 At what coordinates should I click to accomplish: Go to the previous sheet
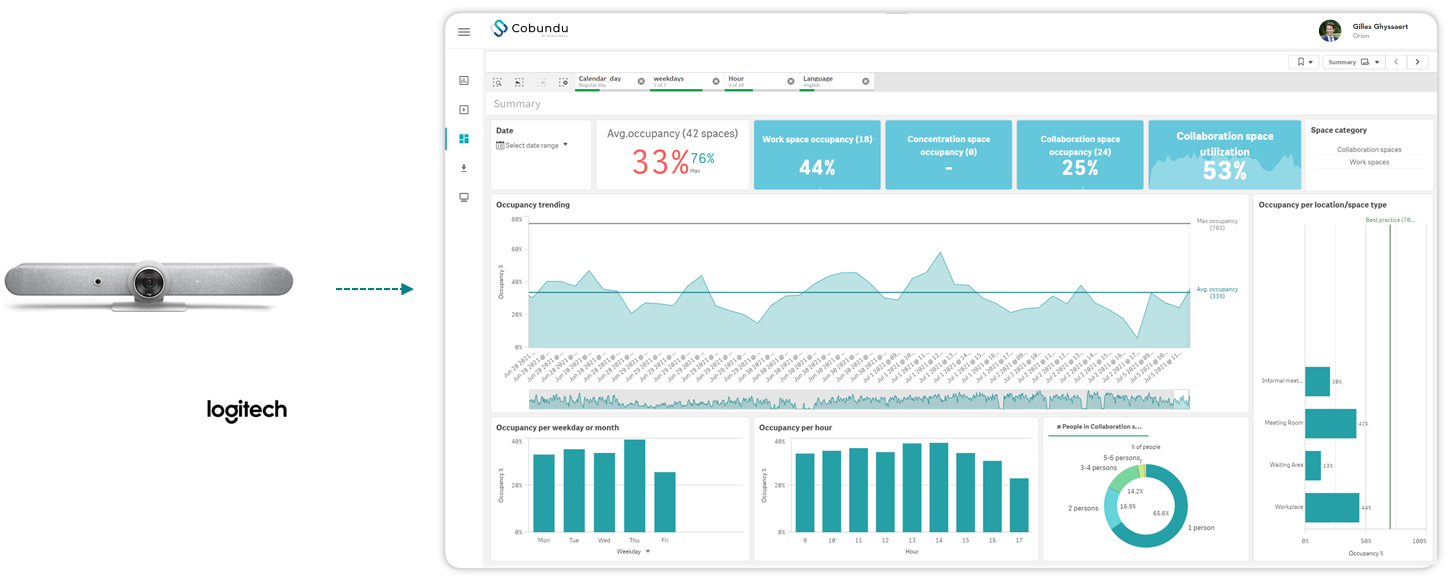[x=1397, y=62]
